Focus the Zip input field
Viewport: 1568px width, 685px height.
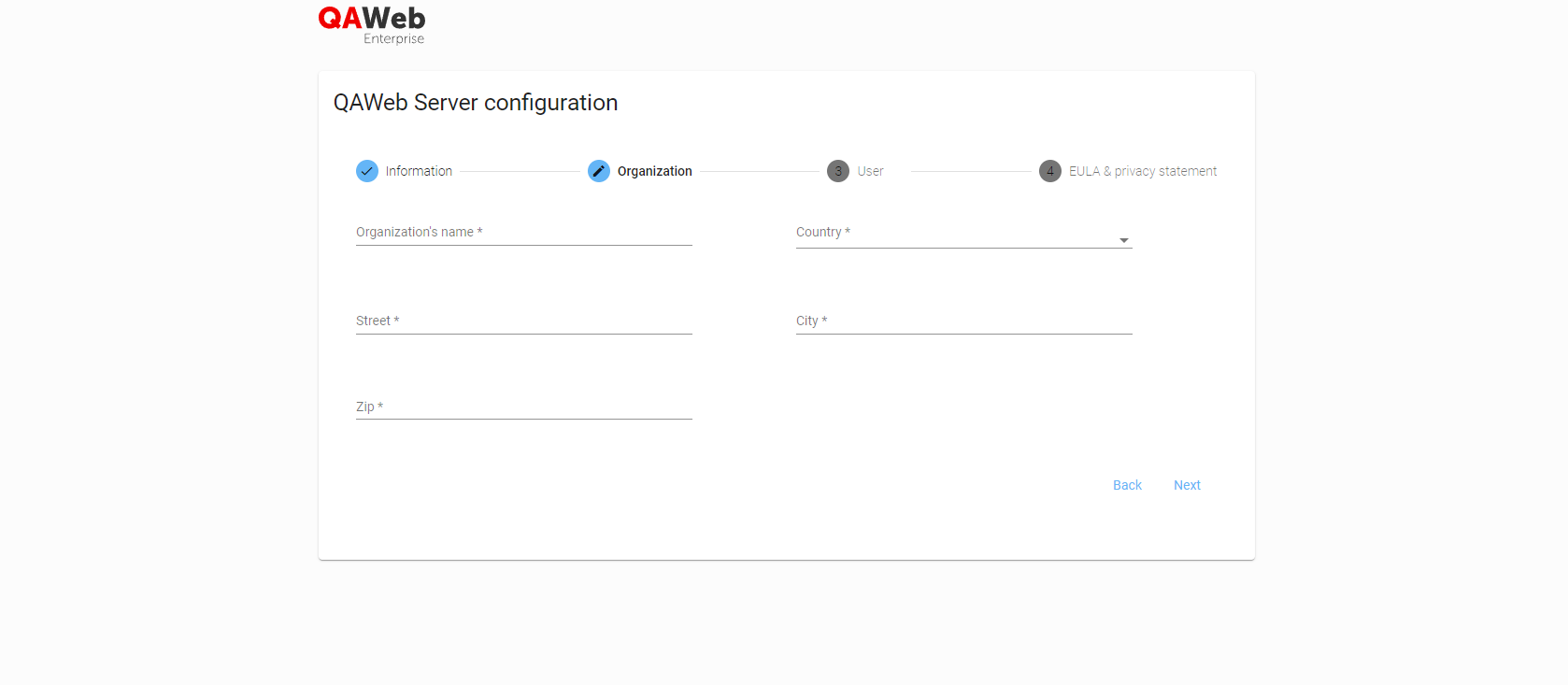[x=523, y=407]
